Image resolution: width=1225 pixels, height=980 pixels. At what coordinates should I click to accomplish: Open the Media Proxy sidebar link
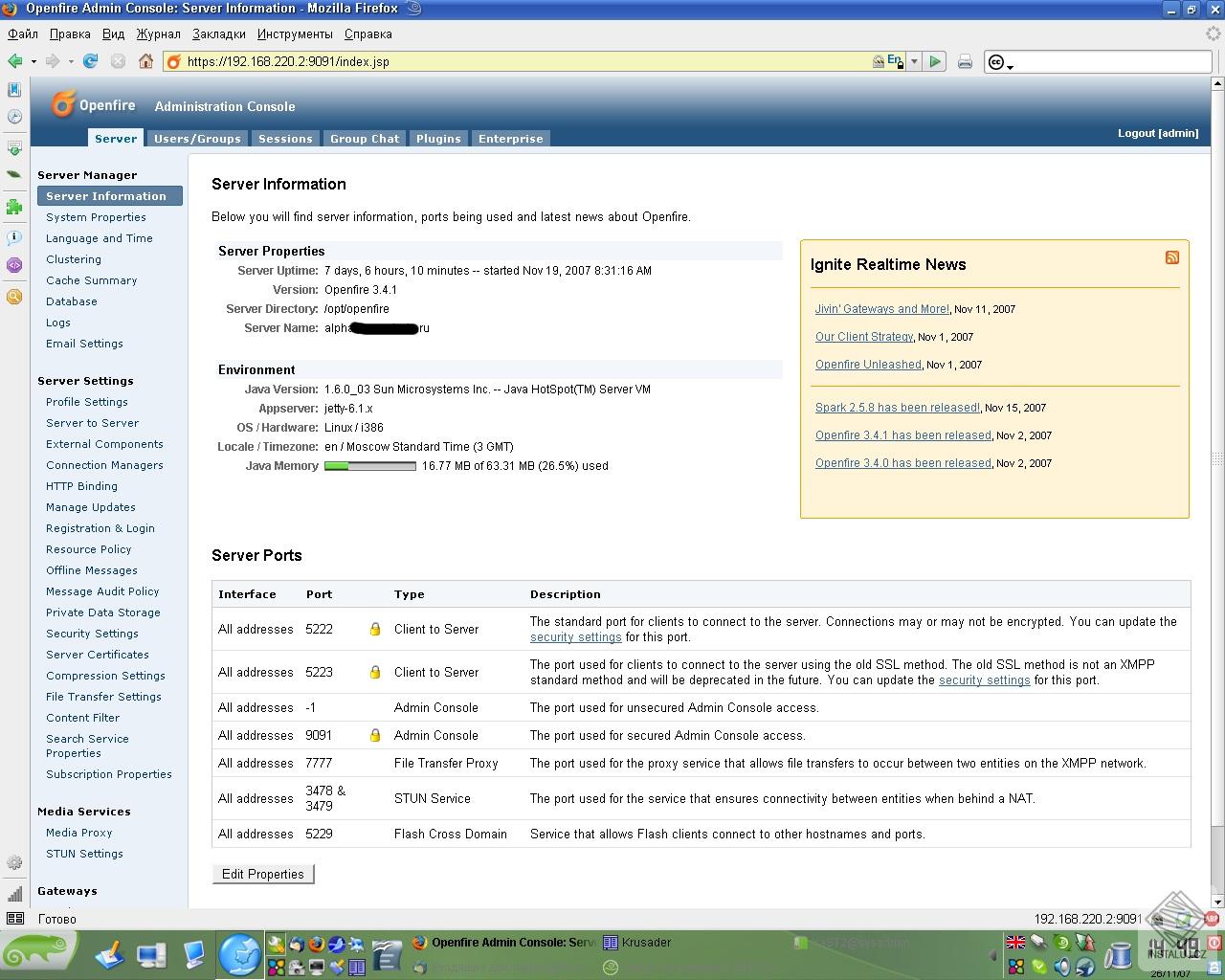coord(79,833)
